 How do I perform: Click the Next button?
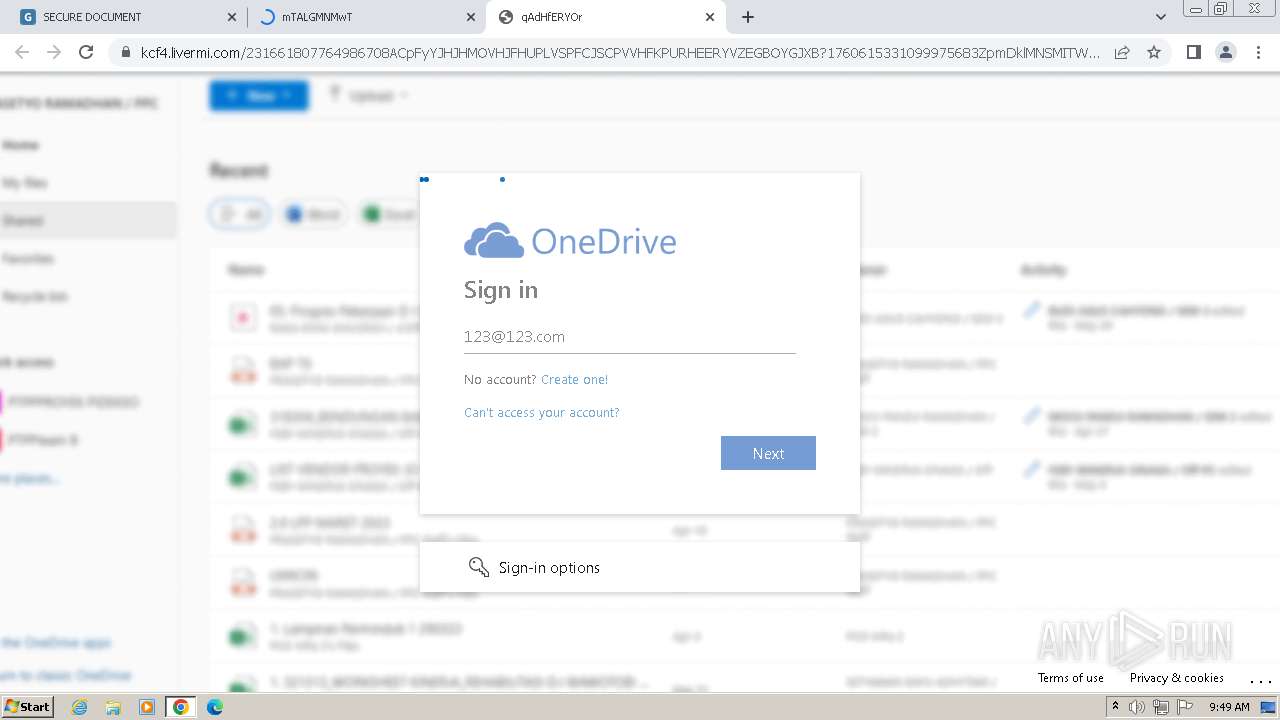point(768,453)
